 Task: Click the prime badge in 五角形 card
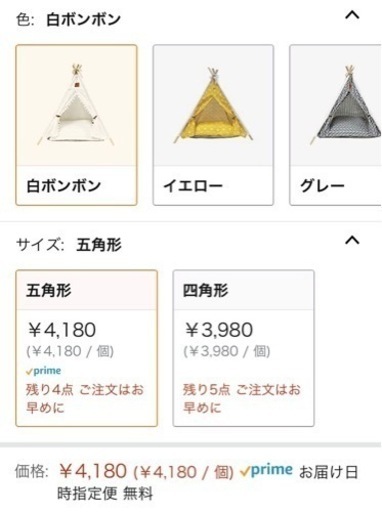(44, 371)
